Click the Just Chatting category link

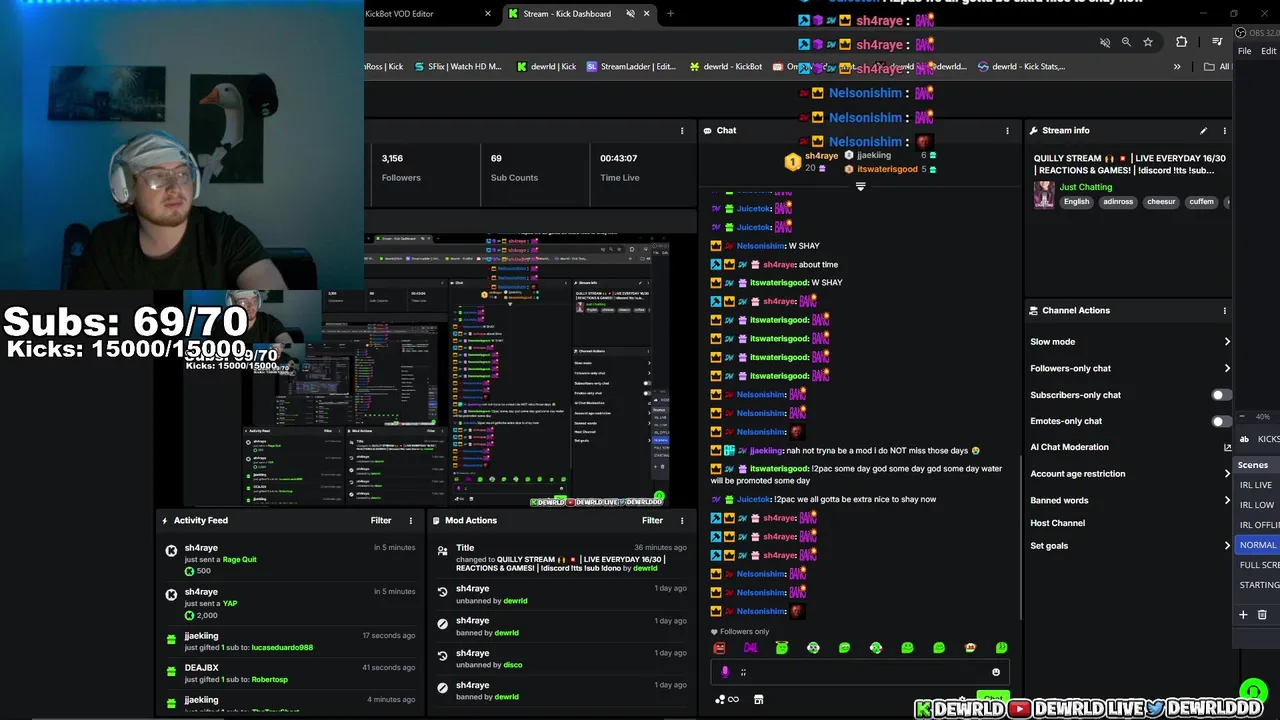[x=1085, y=187]
